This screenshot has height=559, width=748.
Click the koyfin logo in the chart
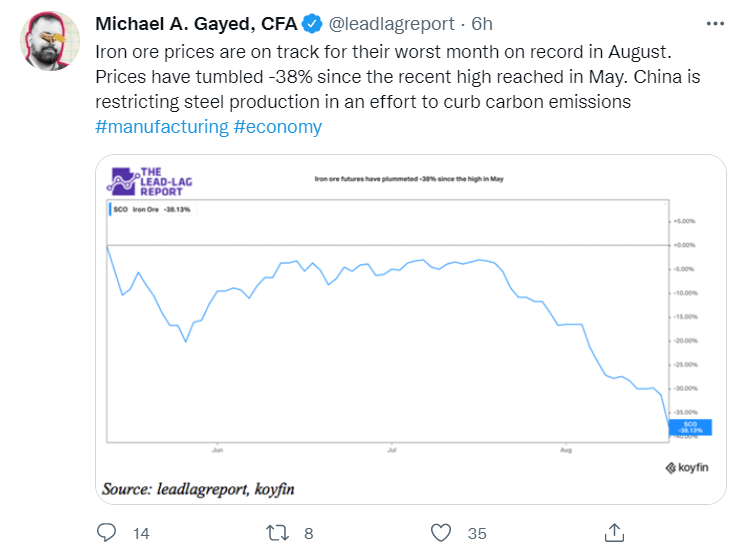pos(687,467)
